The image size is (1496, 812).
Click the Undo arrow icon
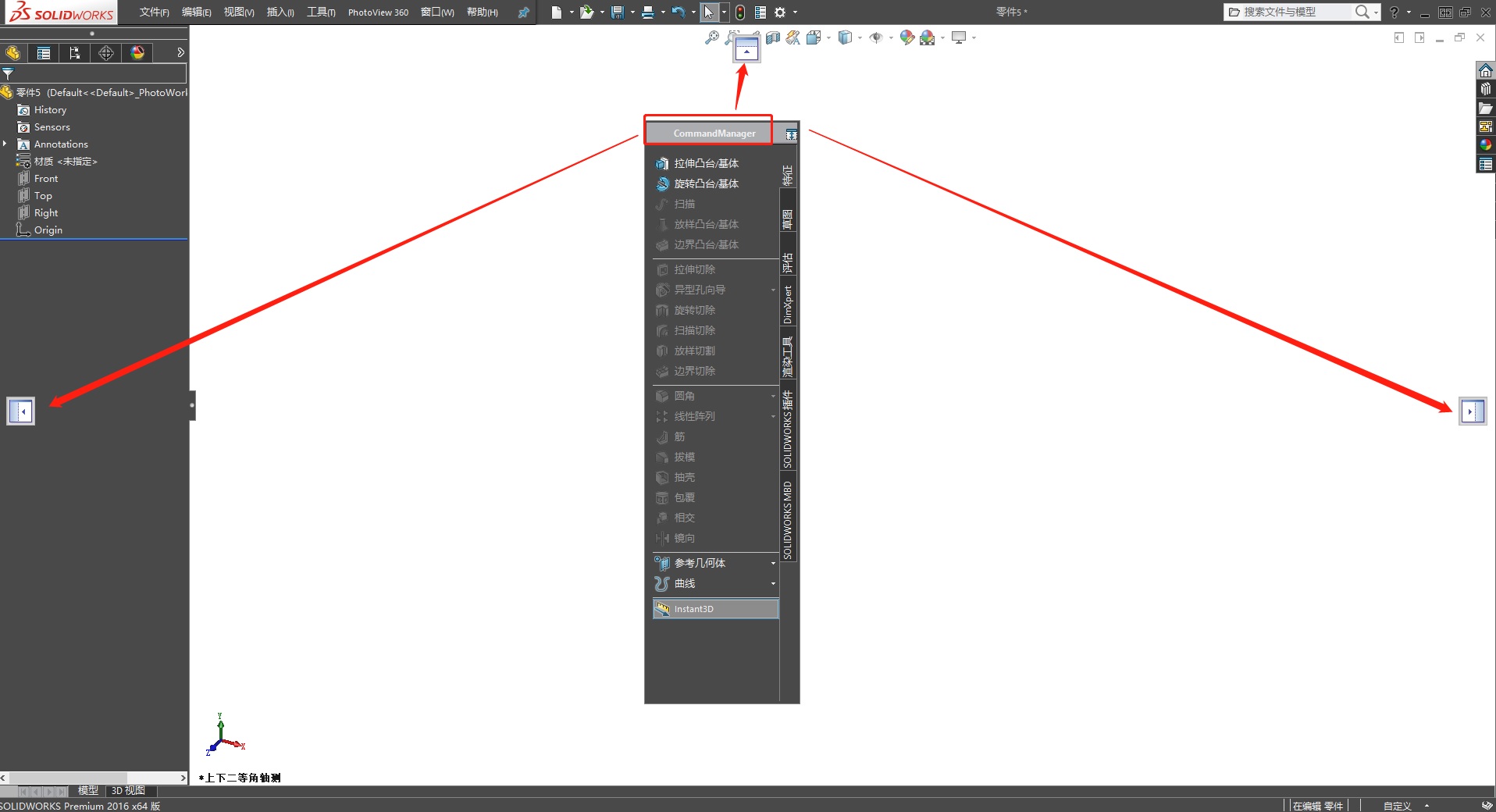click(x=678, y=12)
